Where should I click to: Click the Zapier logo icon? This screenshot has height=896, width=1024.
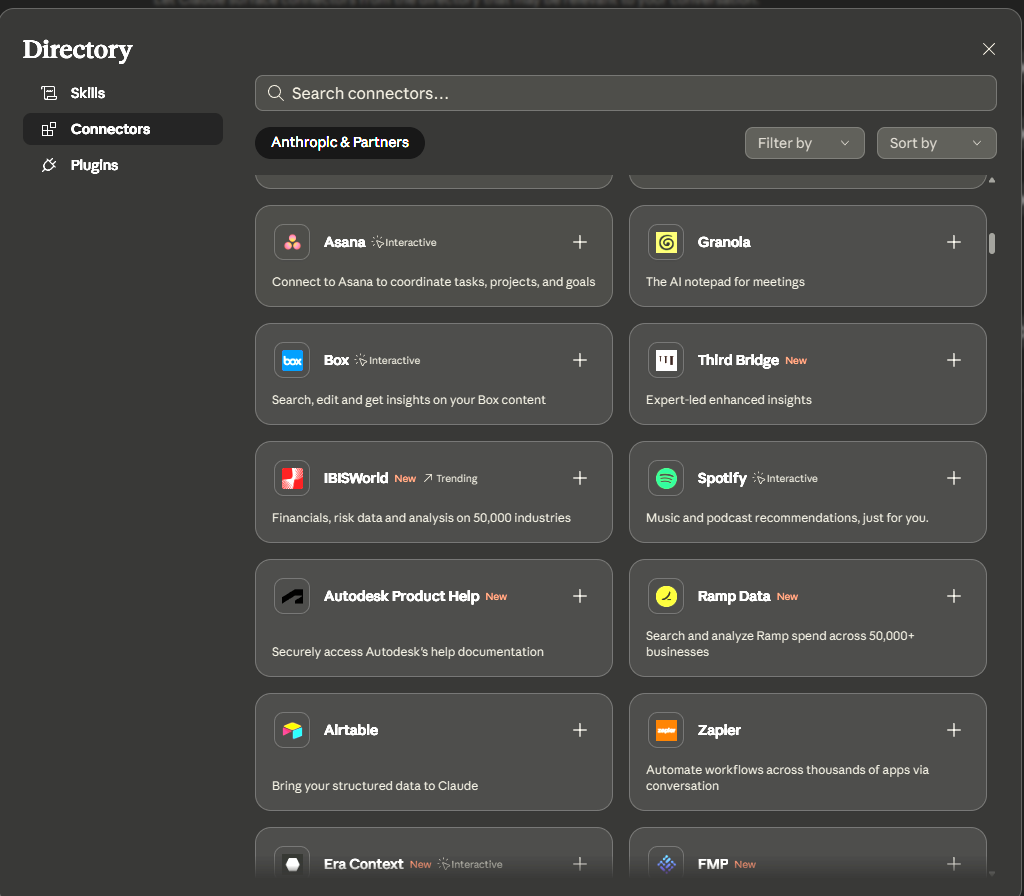[x=666, y=730]
